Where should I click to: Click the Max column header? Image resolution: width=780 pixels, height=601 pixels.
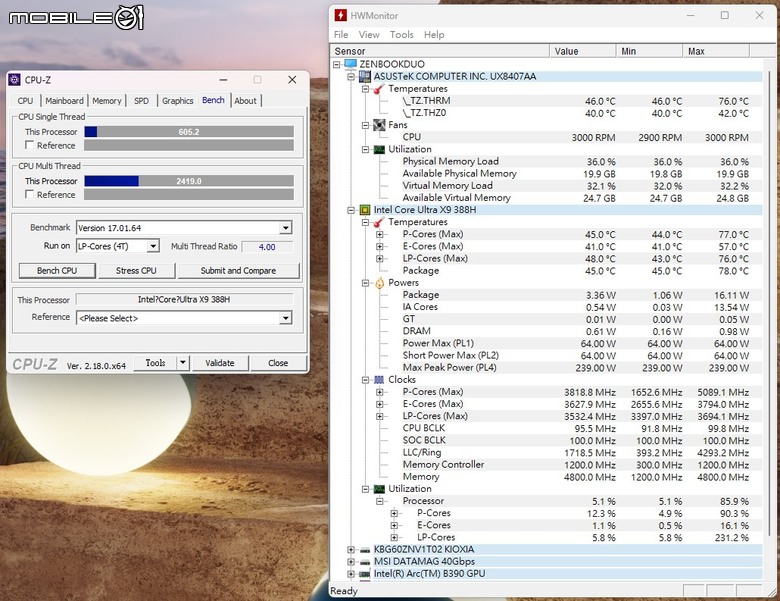tap(716, 51)
